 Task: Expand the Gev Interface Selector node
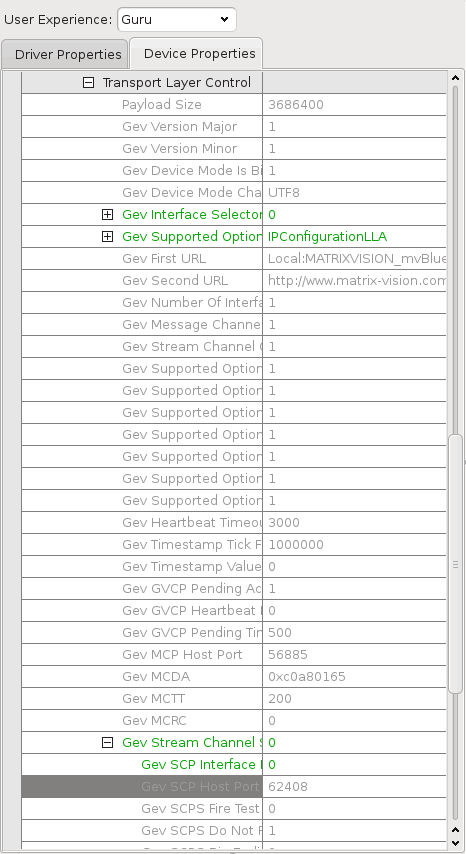tap(107, 215)
